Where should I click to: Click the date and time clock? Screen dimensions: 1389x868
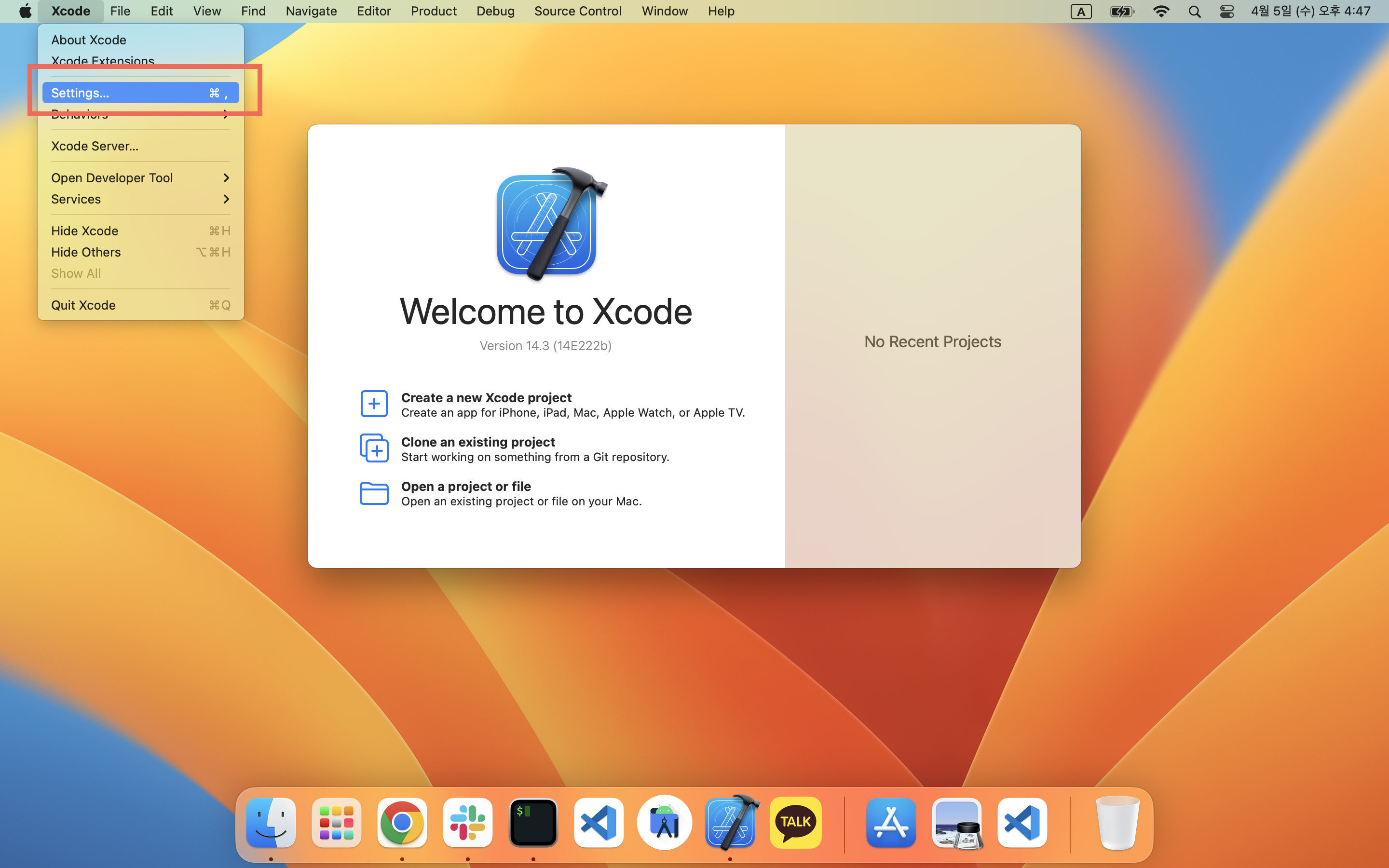(x=1310, y=11)
